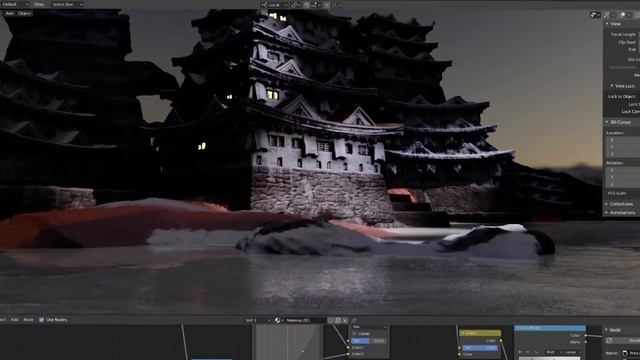Click the Focal Length field
This screenshot has width=640, height=360.
pos(638,35)
